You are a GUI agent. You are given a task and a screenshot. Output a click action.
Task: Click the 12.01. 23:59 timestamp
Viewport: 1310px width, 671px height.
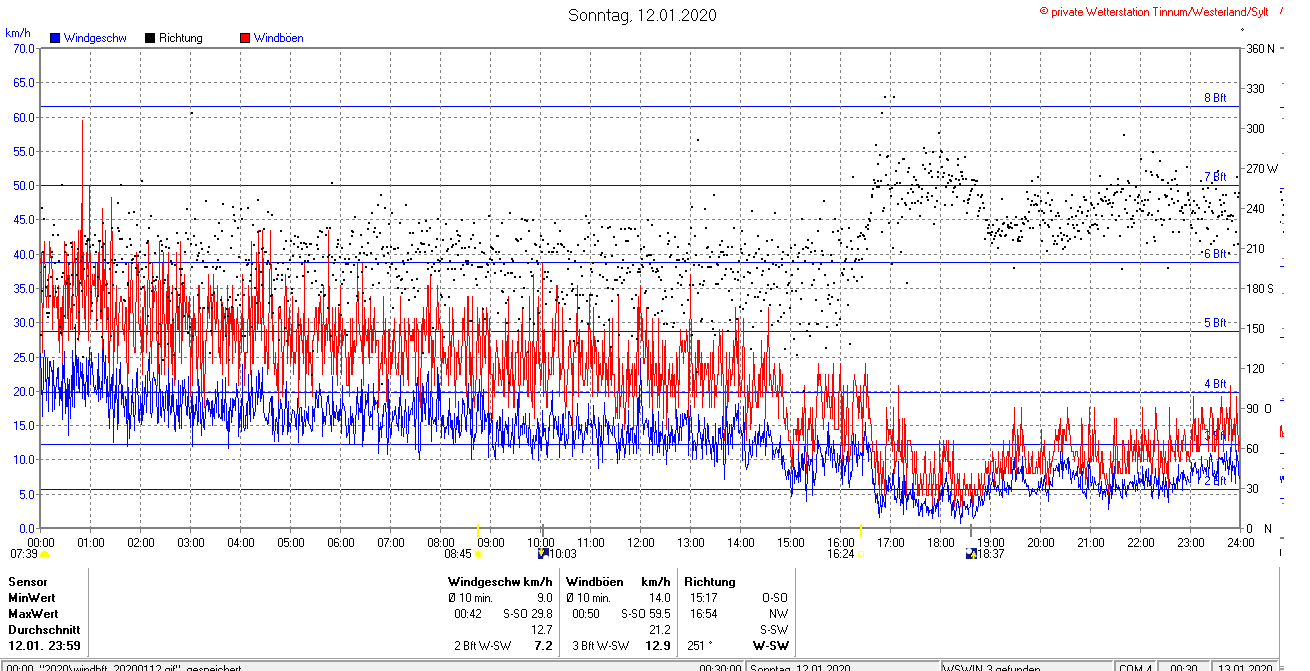(x=44, y=646)
